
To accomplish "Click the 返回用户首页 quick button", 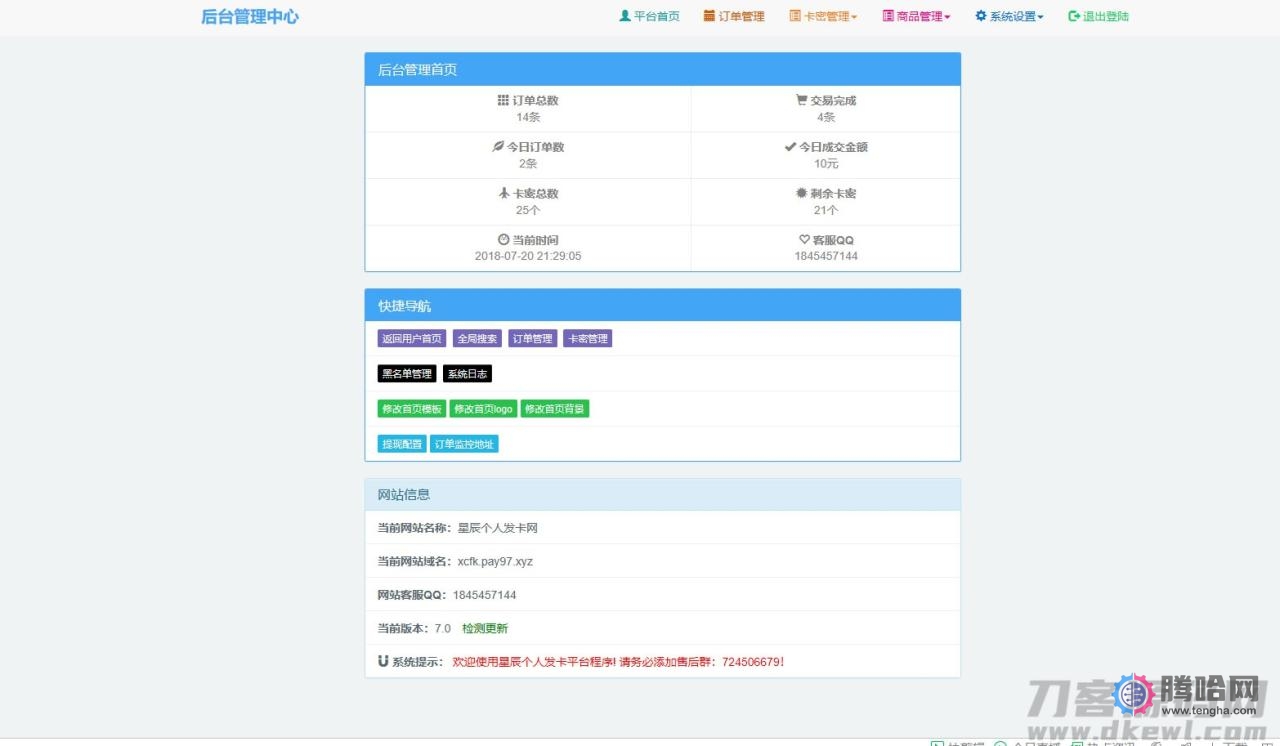I will pyautogui.click(x=412, y=339).
